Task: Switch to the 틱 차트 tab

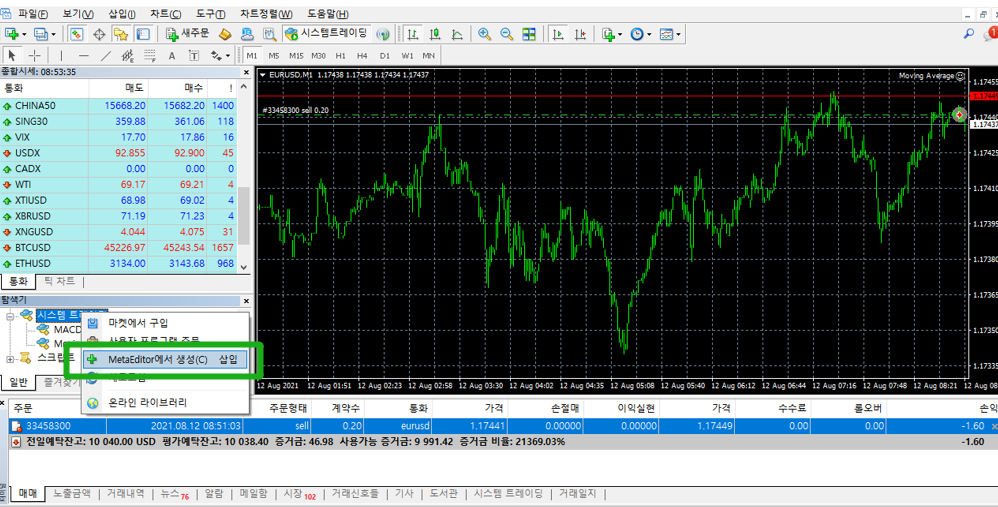Action: (x=58, y=281)
